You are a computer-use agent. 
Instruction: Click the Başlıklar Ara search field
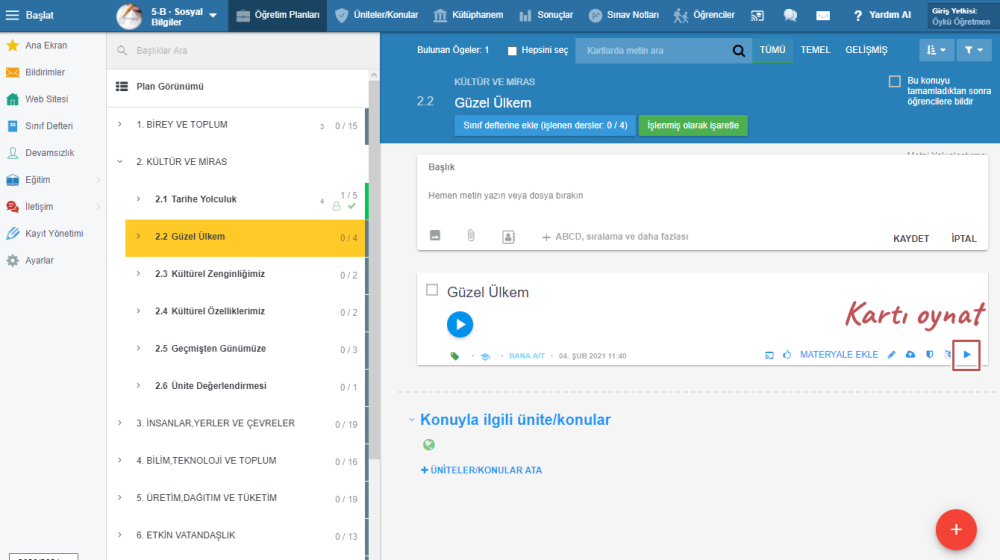(242, 50)
